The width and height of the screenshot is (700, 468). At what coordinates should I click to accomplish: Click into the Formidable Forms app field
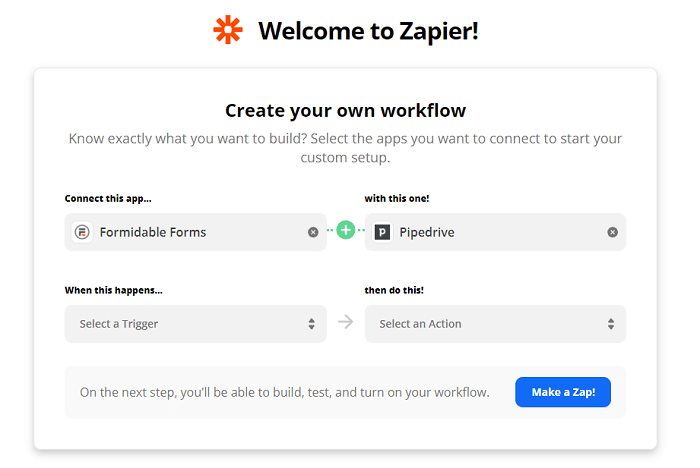click(196, 232)
